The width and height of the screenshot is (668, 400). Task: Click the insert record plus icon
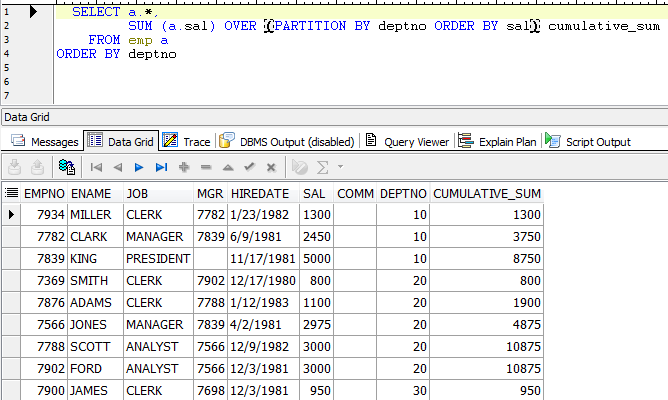tap(184, 167)
